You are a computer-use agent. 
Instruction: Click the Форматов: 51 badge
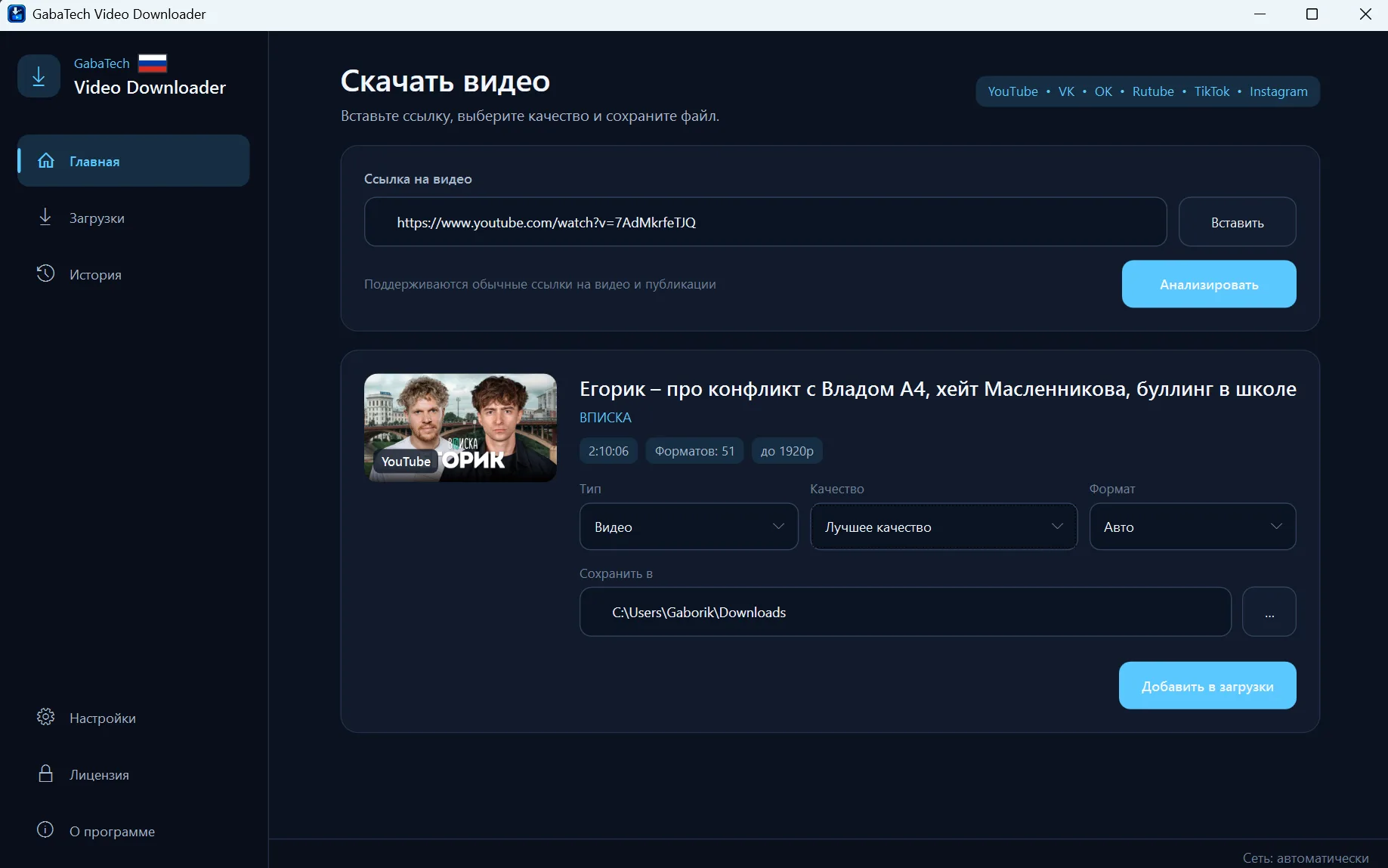point(694,451)
